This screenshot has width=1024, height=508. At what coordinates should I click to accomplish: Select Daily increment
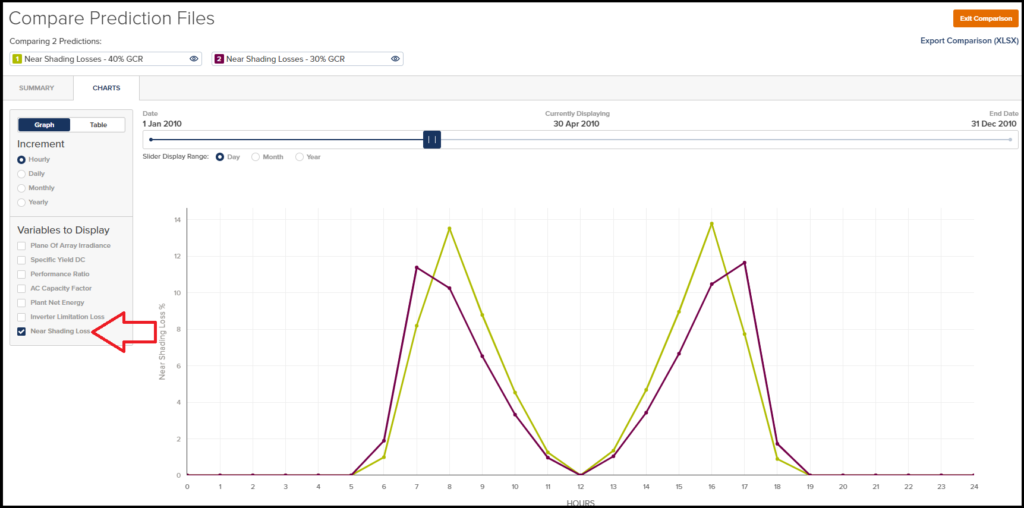coord(22,174)
